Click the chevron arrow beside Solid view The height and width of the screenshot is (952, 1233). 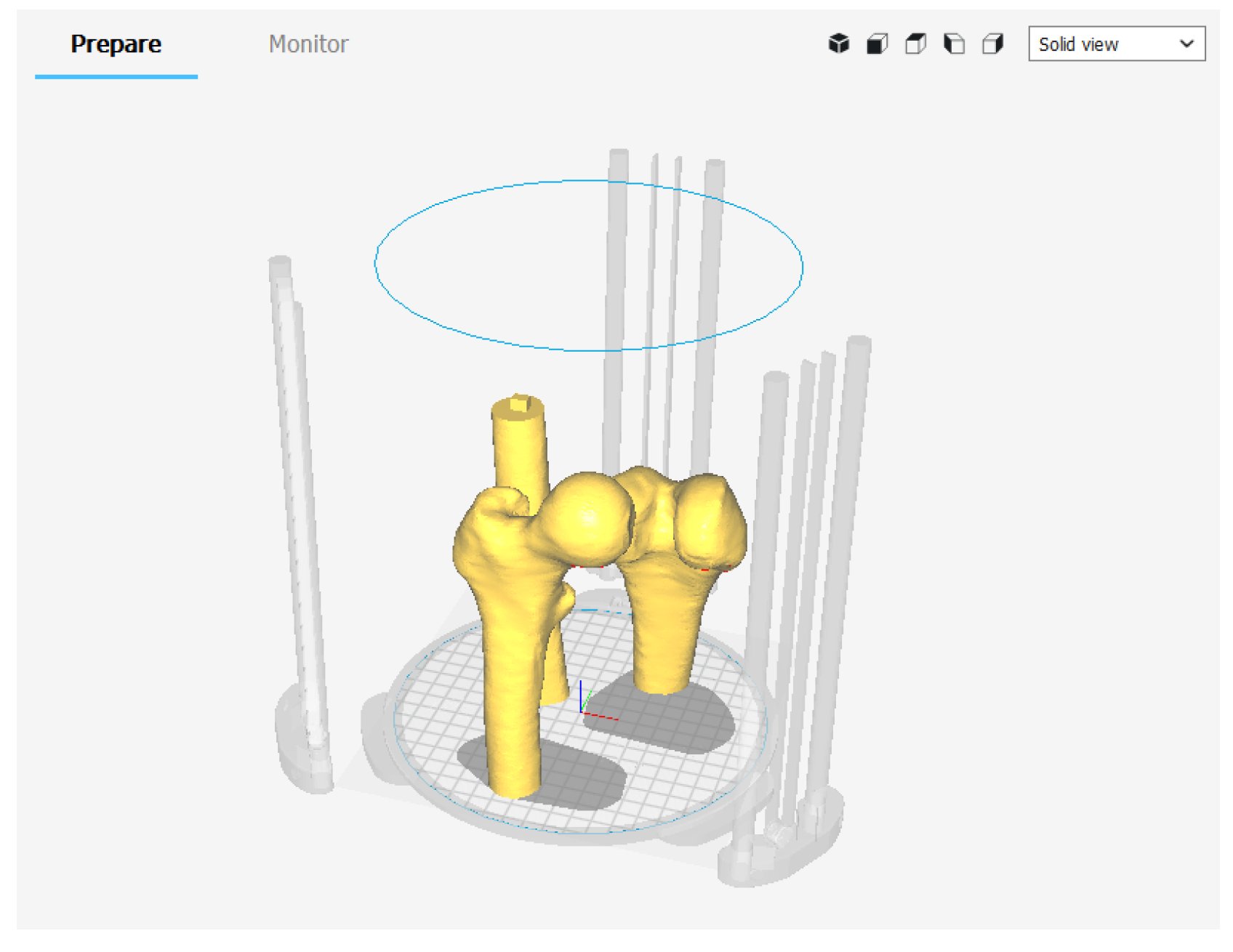[1186, 44]
